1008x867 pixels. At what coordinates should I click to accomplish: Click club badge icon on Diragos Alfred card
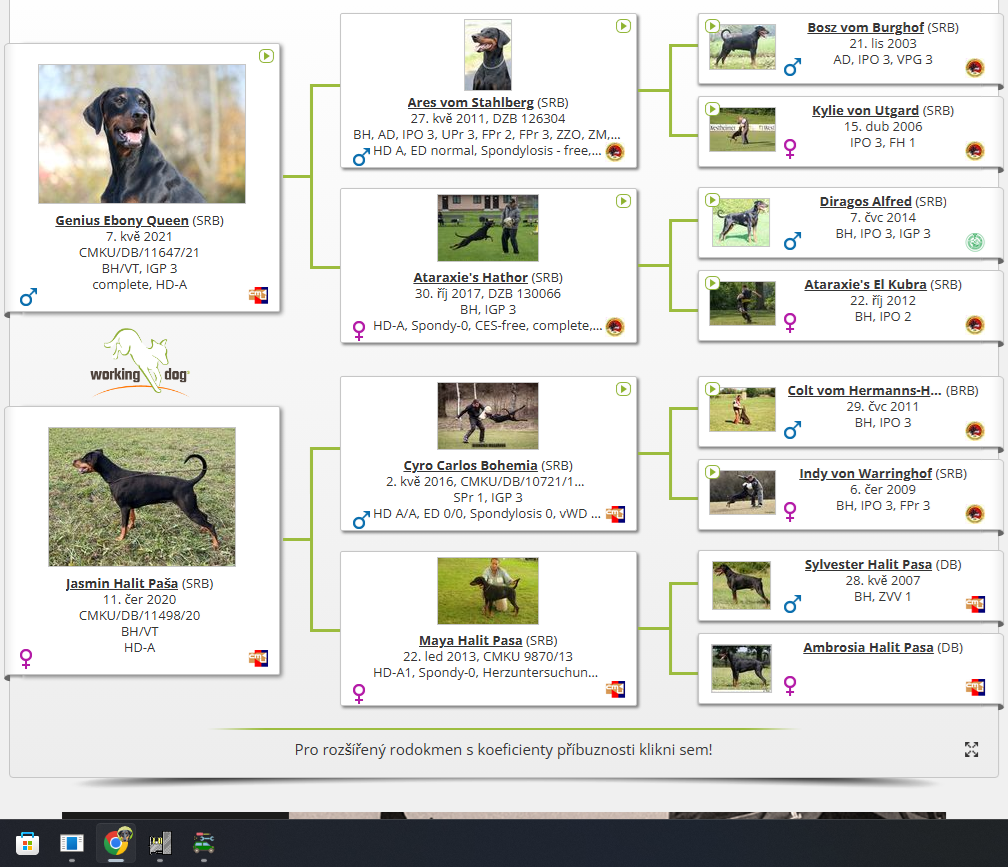click(975, 242)
